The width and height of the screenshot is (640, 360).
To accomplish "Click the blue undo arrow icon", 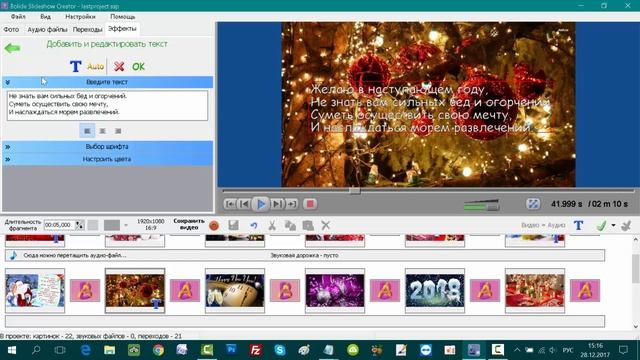I will click(254, 225).
